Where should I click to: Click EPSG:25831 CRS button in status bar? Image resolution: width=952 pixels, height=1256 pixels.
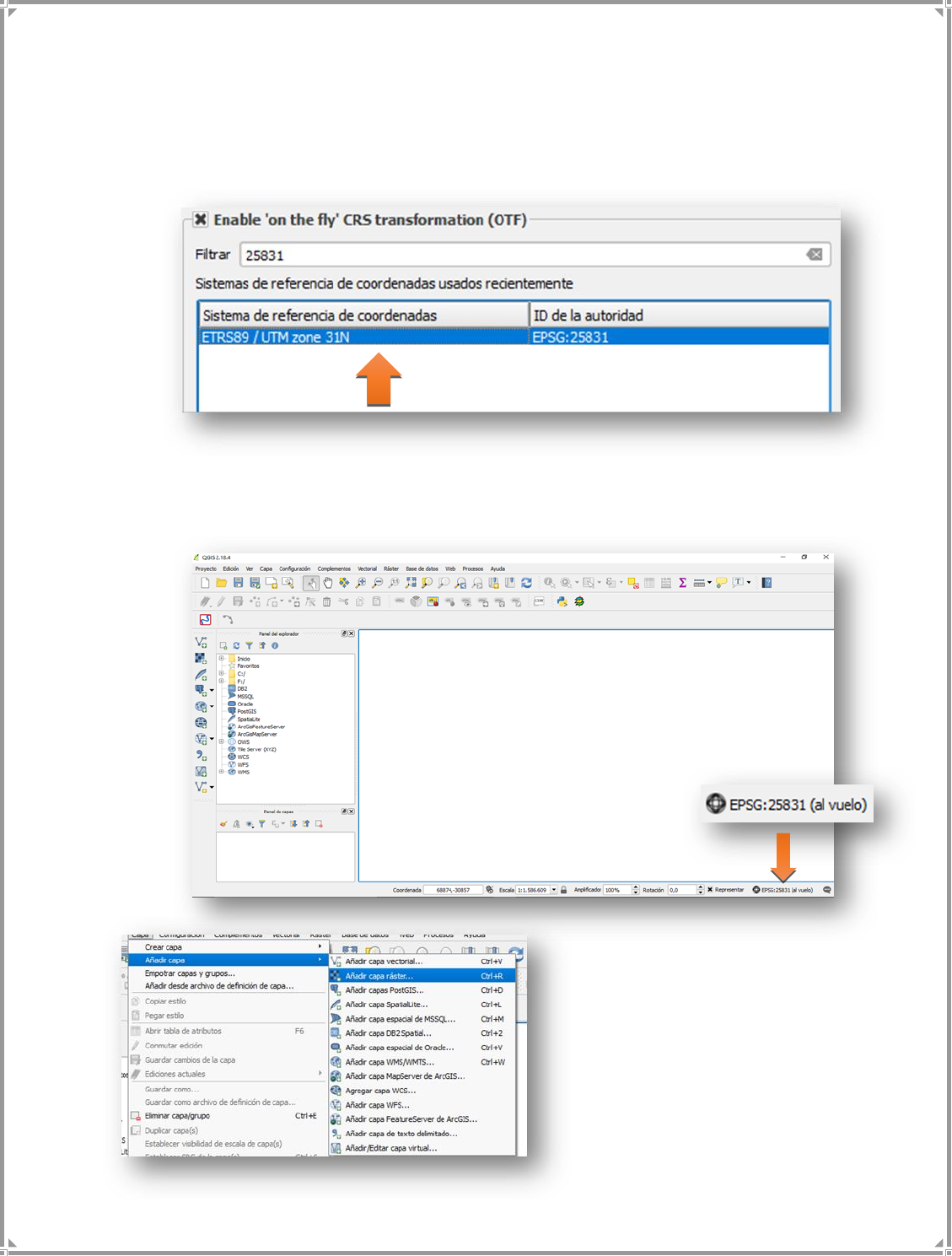[x=783, y=890]
